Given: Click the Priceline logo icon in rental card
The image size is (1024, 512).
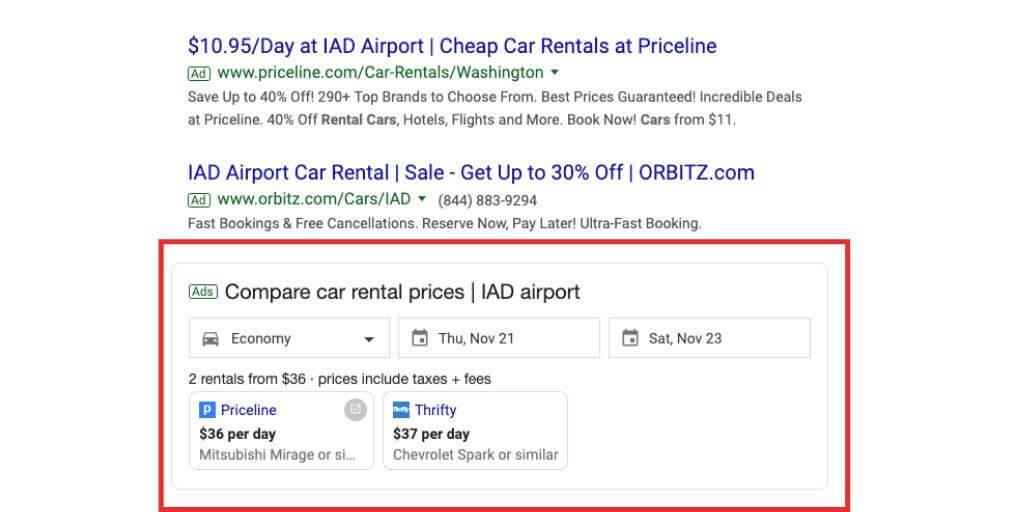Looking at the screenshot, I should tap(207, 410).
